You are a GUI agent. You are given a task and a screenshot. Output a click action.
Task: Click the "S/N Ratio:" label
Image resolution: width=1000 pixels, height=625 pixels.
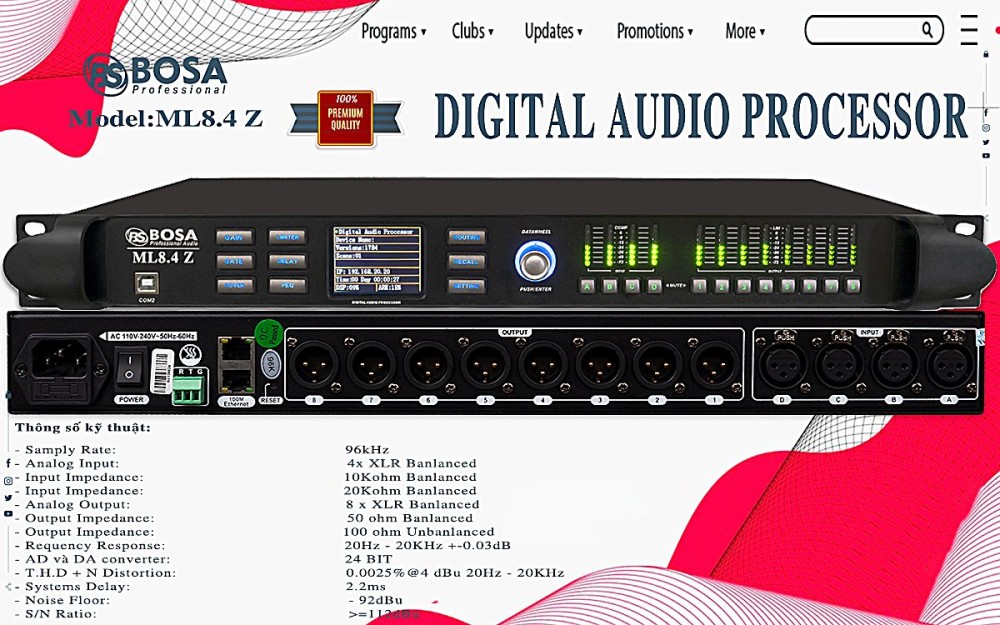click(x=61, y=614)
